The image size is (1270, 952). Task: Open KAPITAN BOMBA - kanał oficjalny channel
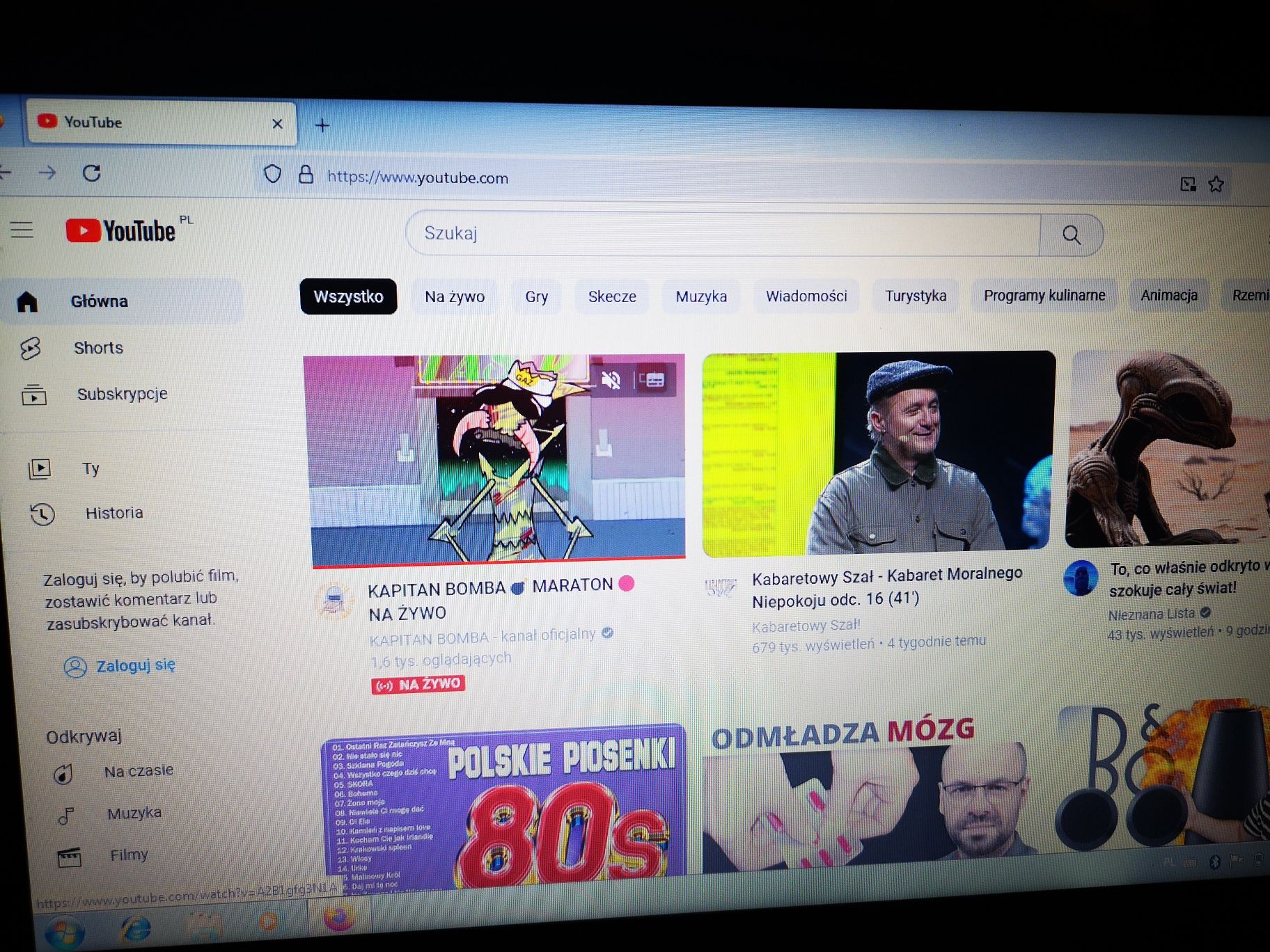click(x=483, y=637)
